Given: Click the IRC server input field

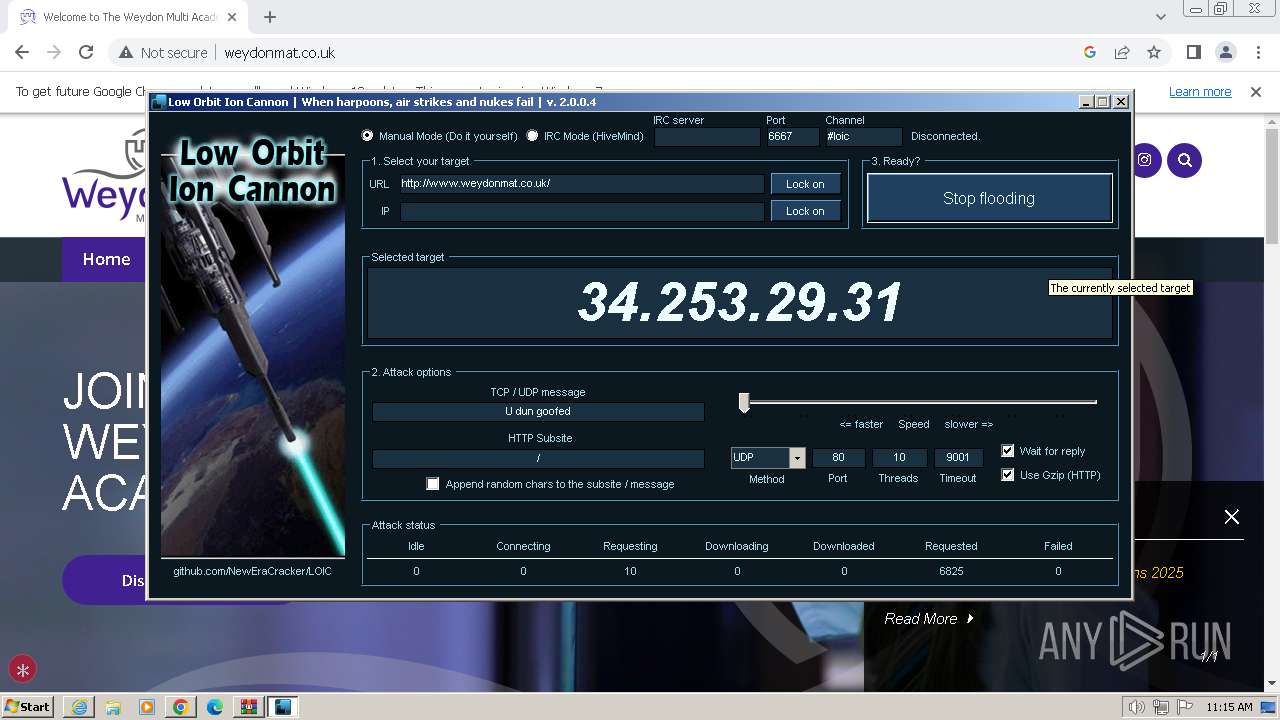Looking at the screenshot, I should [707, 136].
